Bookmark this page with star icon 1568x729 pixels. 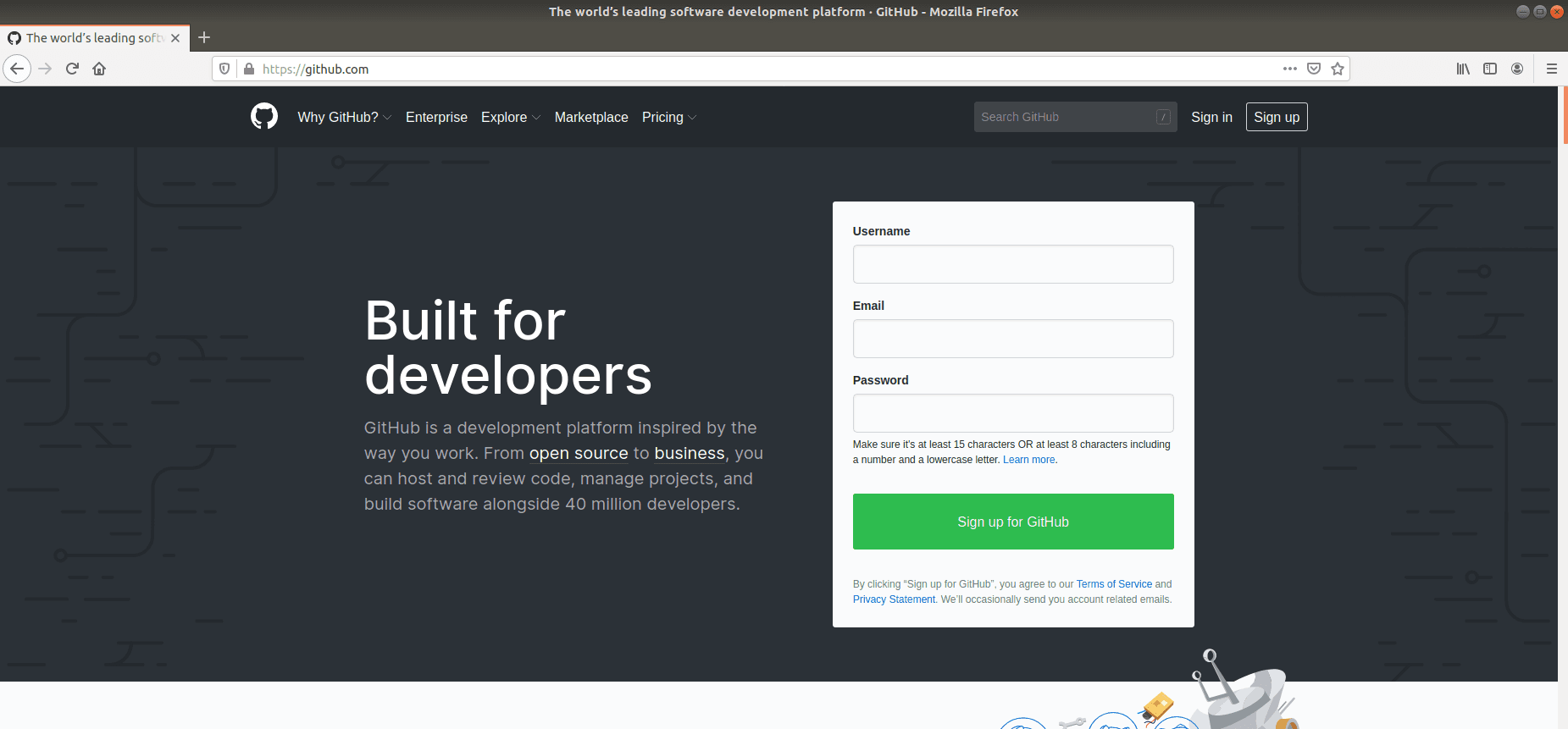point(1338,69)
